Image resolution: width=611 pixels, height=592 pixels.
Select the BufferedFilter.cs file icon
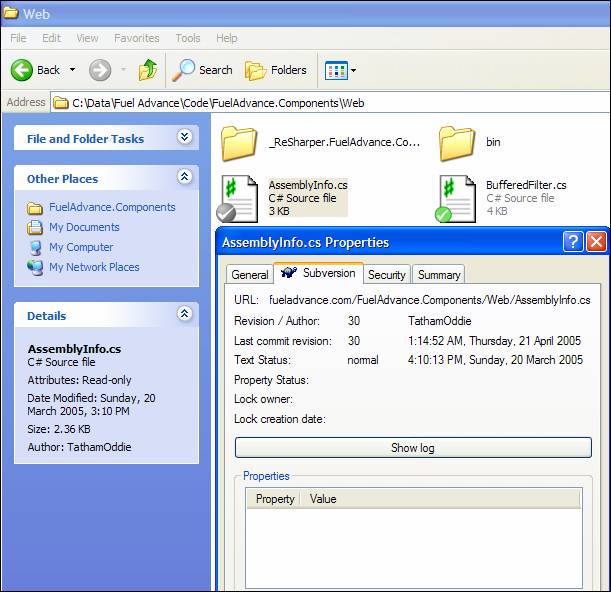(455, 199)
